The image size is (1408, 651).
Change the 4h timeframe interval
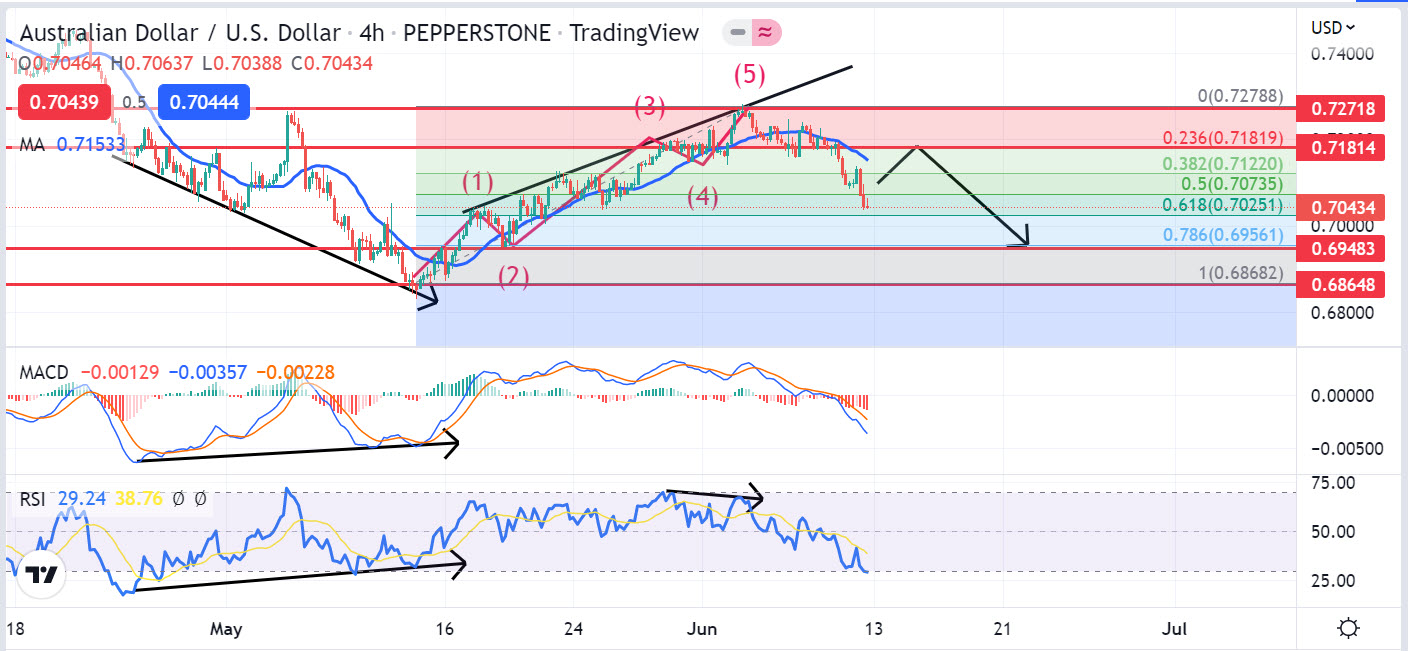point(372,33)
